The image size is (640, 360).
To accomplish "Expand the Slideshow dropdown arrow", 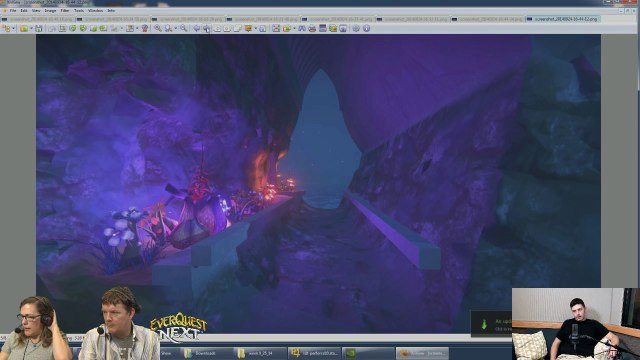I will pyautogui.click(x=256, y=28).
